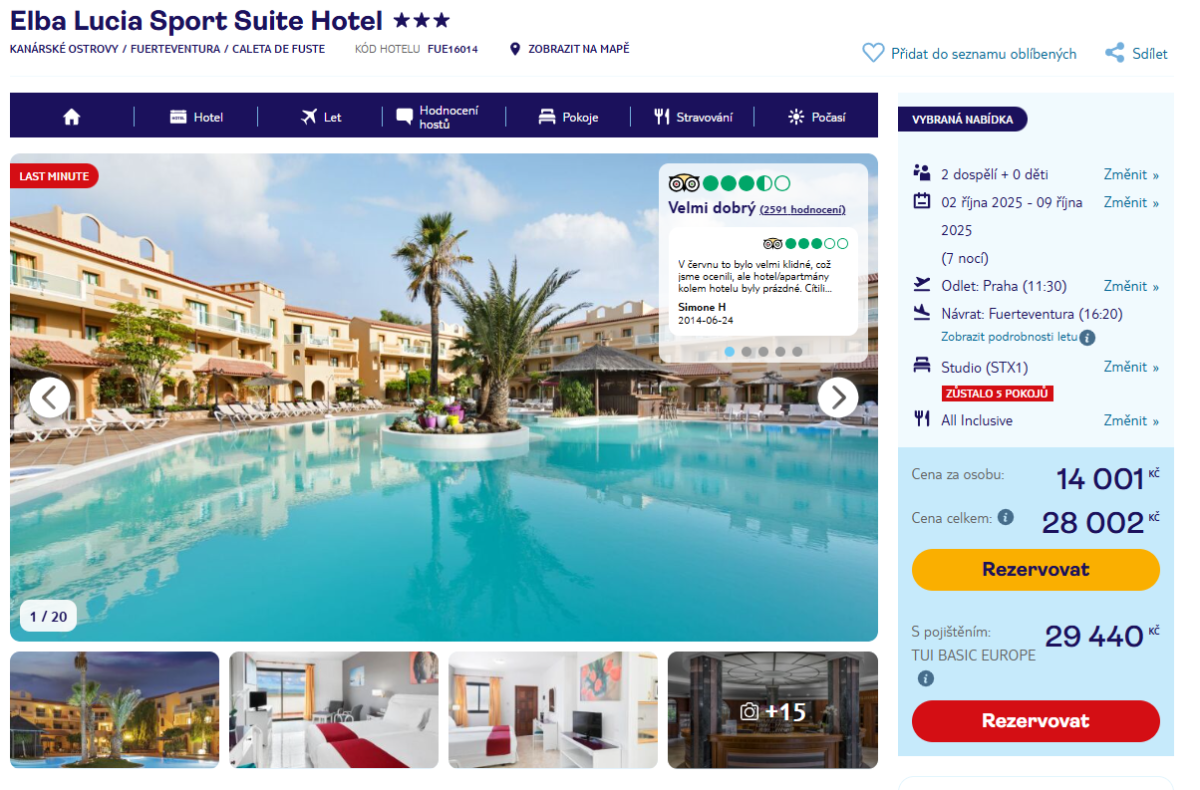Select the second review carousel dot
This screenshot has width=1200, height=790.
747,351
